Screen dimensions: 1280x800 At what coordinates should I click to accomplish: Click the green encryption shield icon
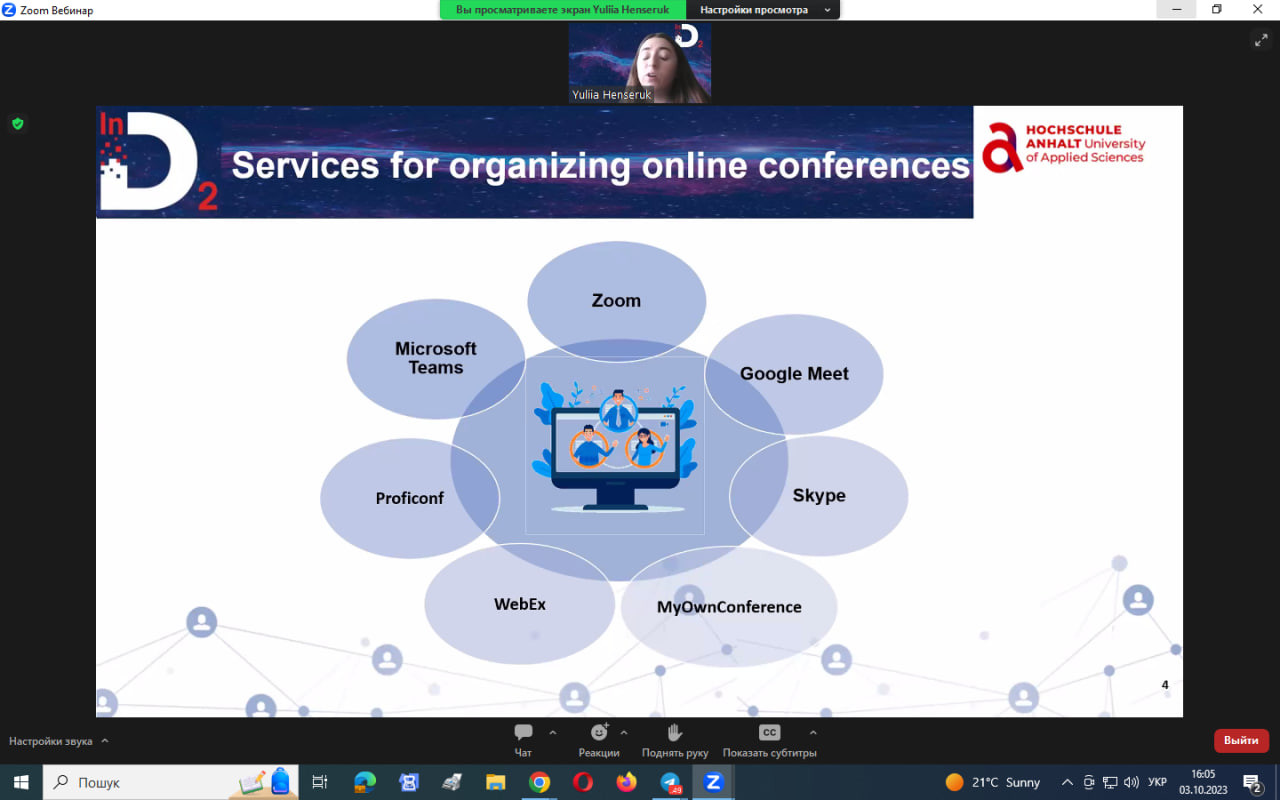(x=17, y=124)
